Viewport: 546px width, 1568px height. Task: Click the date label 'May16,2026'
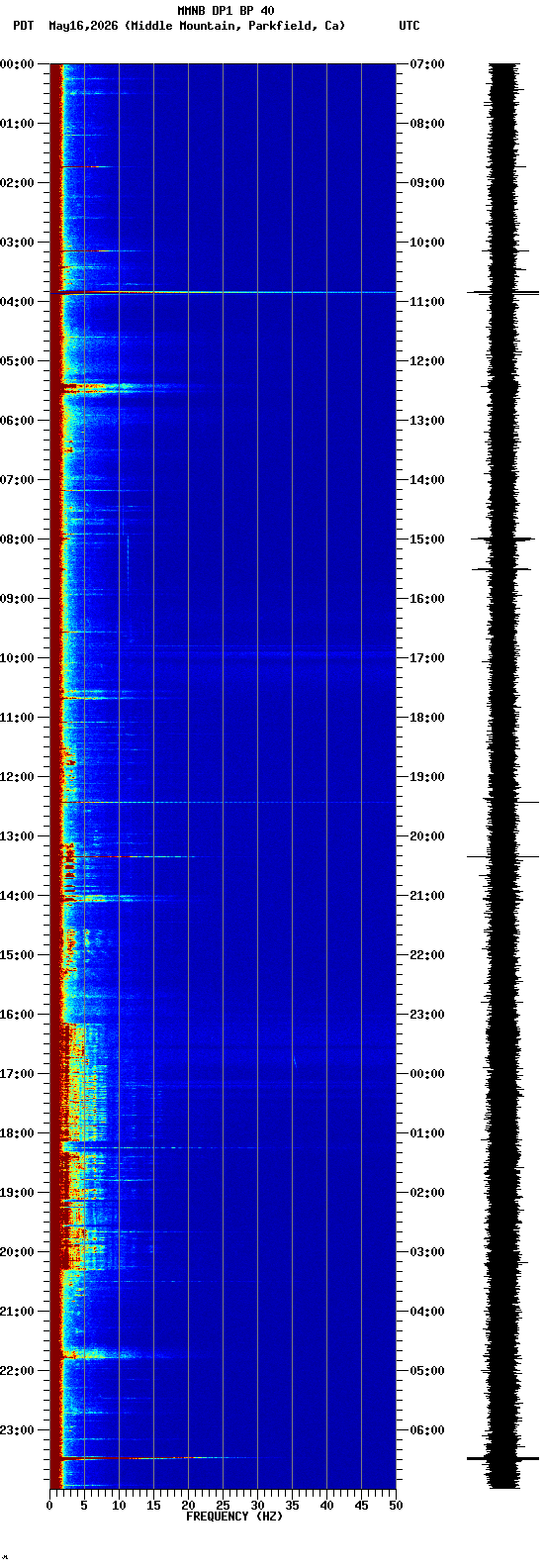point(83,26)
